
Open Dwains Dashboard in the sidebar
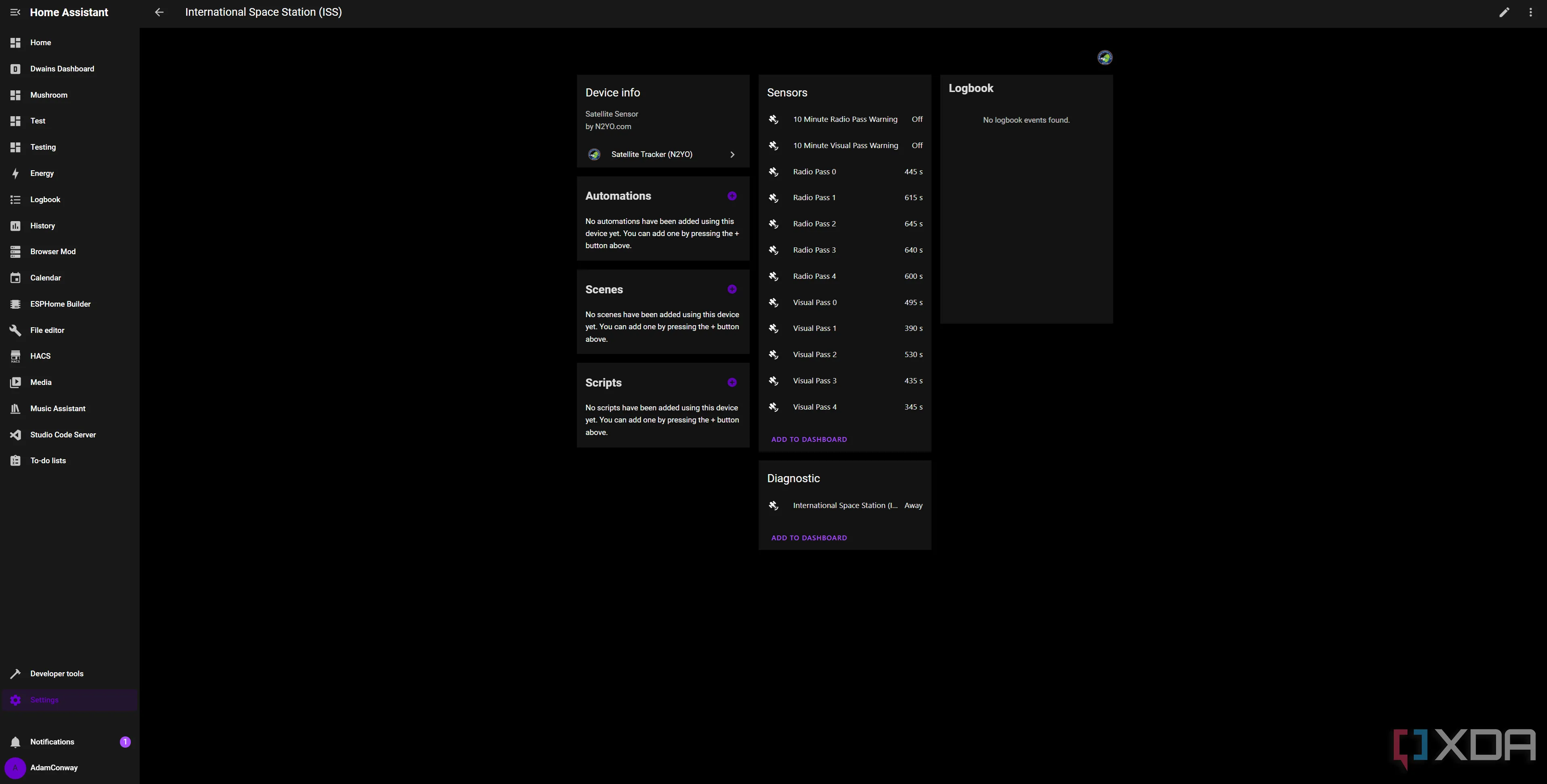click(x=70, y=69)
